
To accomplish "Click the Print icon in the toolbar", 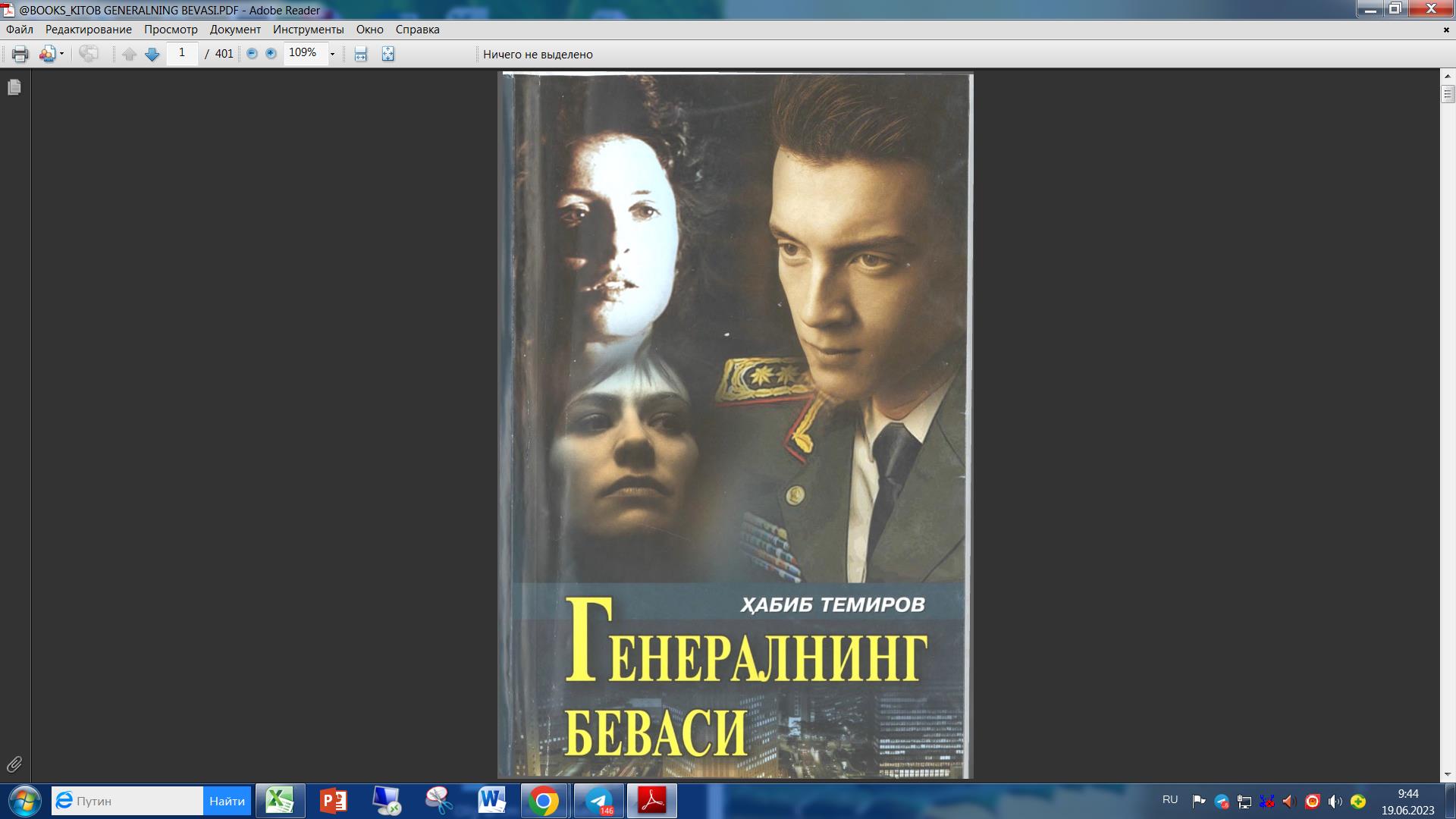I will pyautogui.click(x=20, y=54).
